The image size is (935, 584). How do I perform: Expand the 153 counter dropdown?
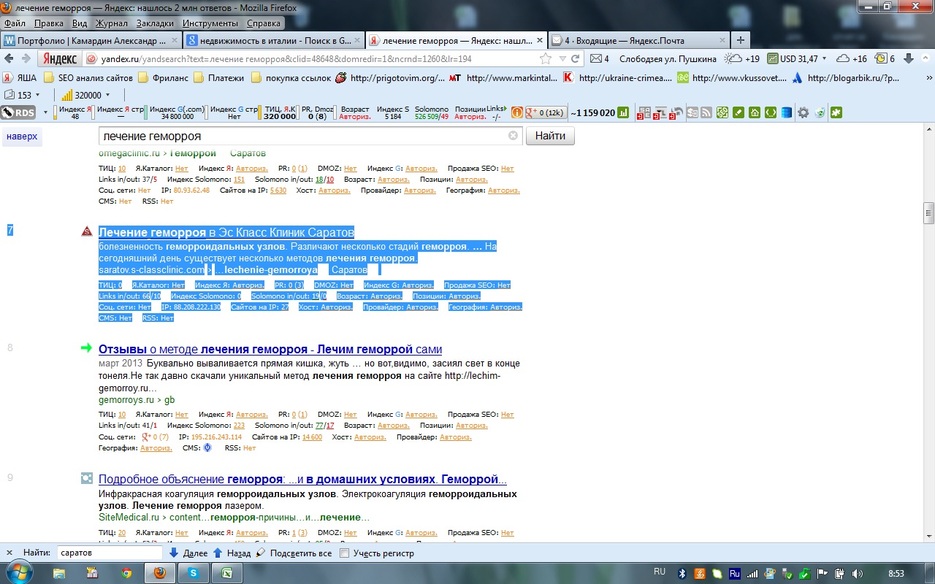tap(38, 95)
